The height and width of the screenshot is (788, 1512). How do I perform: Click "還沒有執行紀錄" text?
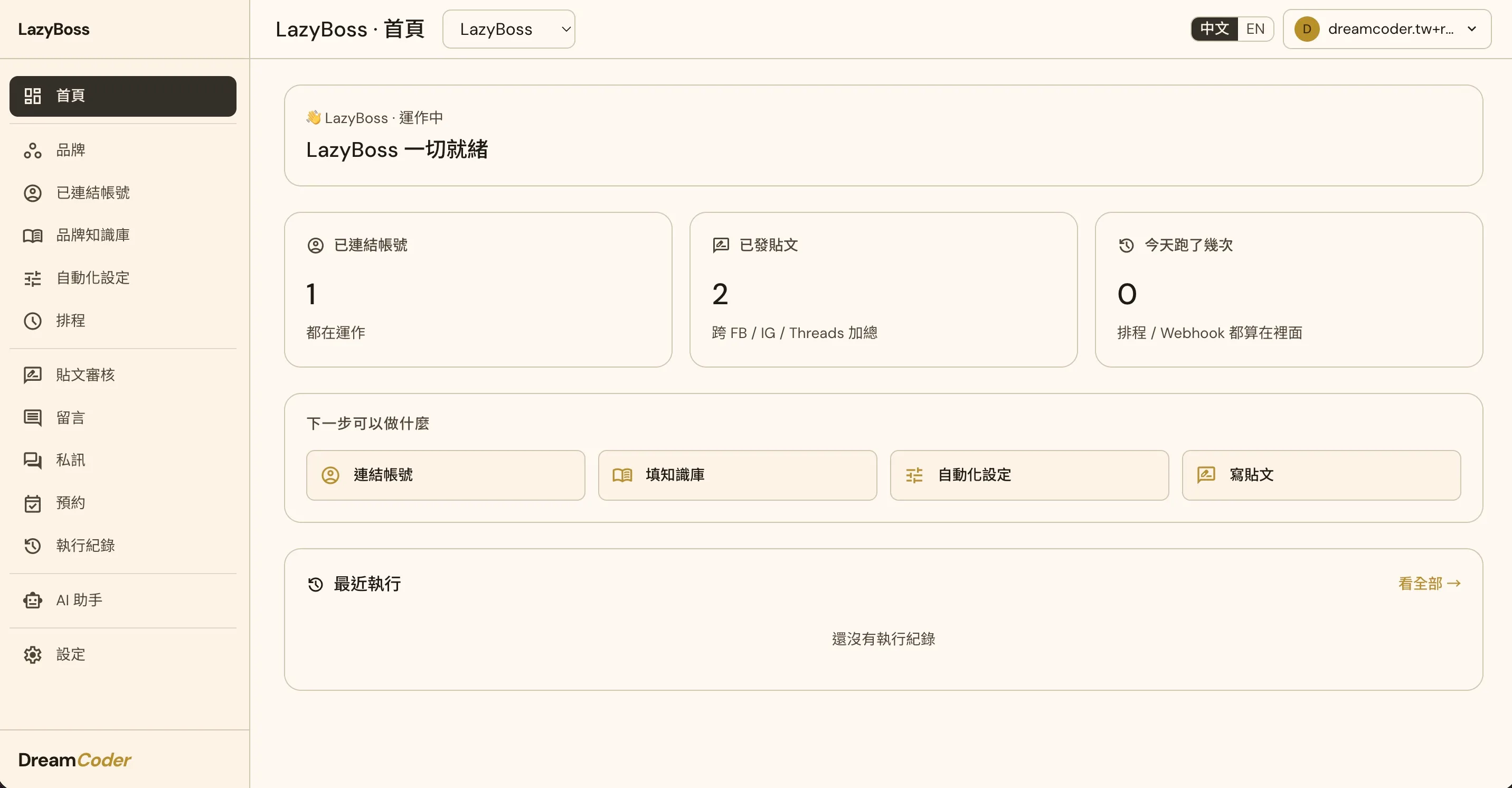pyautogui.click(x=883, y=639)
